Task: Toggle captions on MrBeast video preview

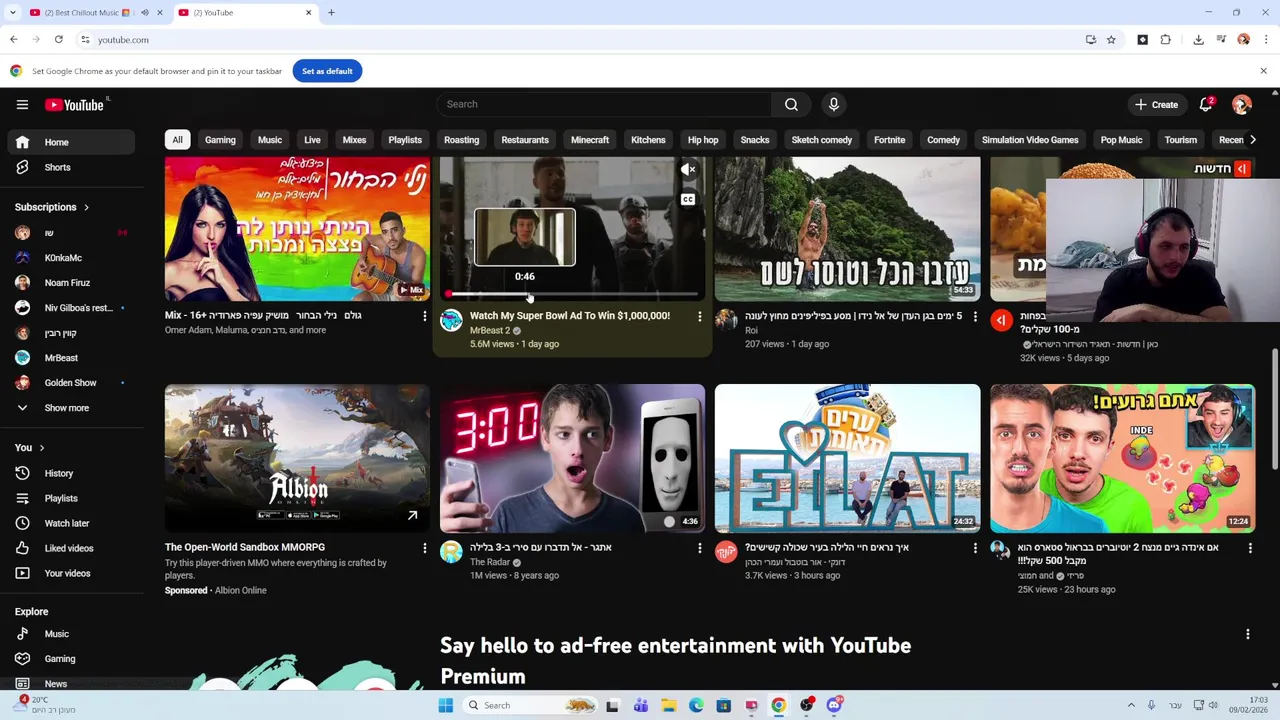Action: click(x=688, y=200)
